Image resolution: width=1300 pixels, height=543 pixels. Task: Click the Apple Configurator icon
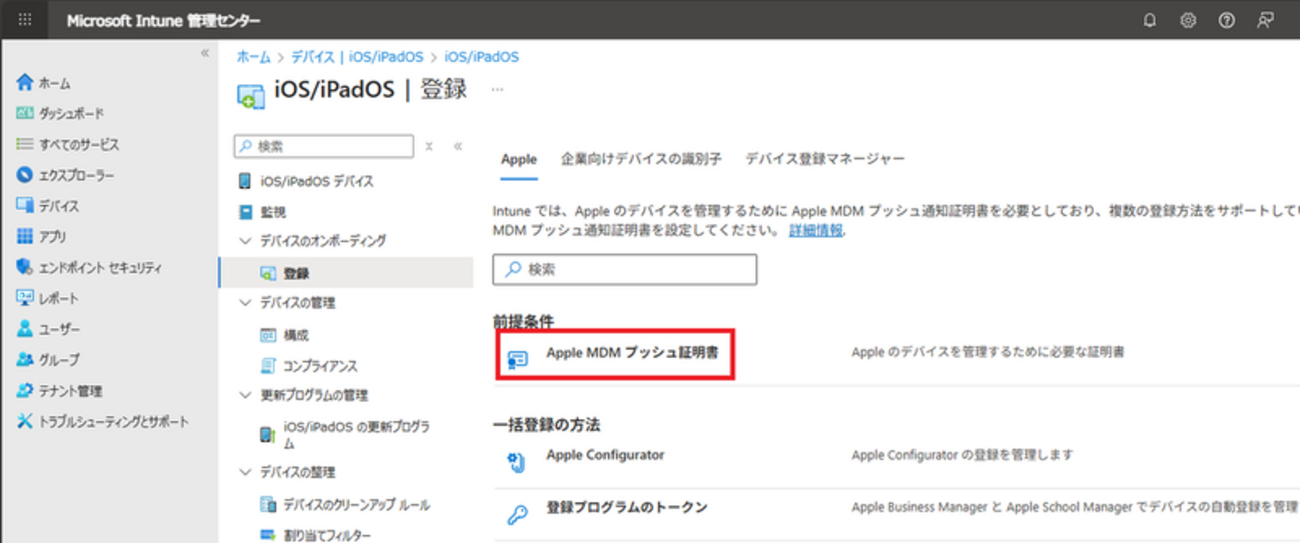click(x=517, y=461)
